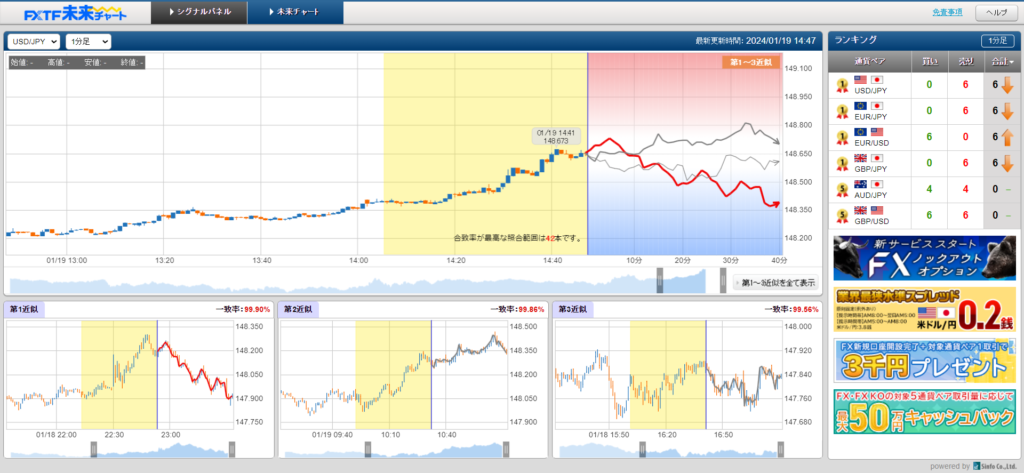Select AUD/JPY row in ranking
The height and width of the screenshot is (473, 1024).
922,189
